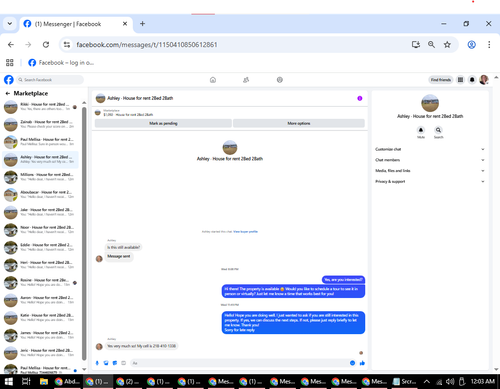Bookmark this page with the star
This screenshot has width=500, height=389.
coord(447,45)
